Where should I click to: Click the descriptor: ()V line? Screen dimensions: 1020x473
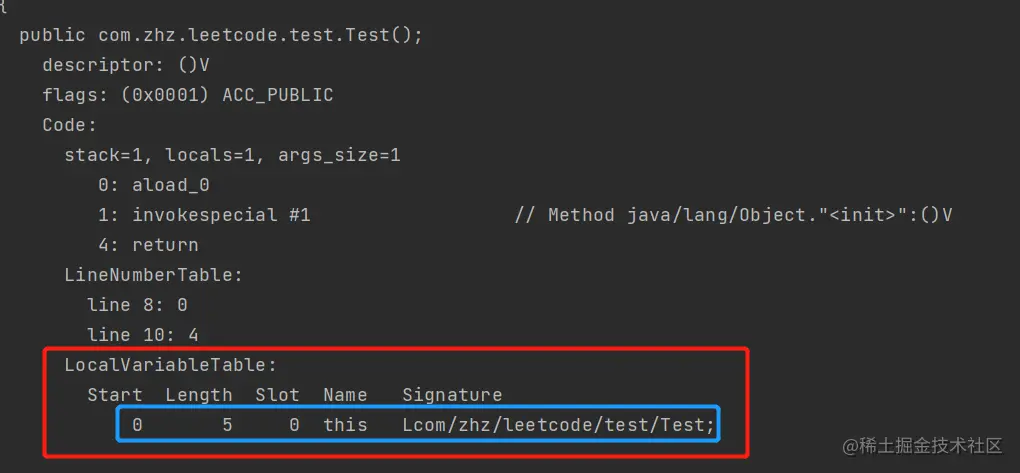(126, 65)
